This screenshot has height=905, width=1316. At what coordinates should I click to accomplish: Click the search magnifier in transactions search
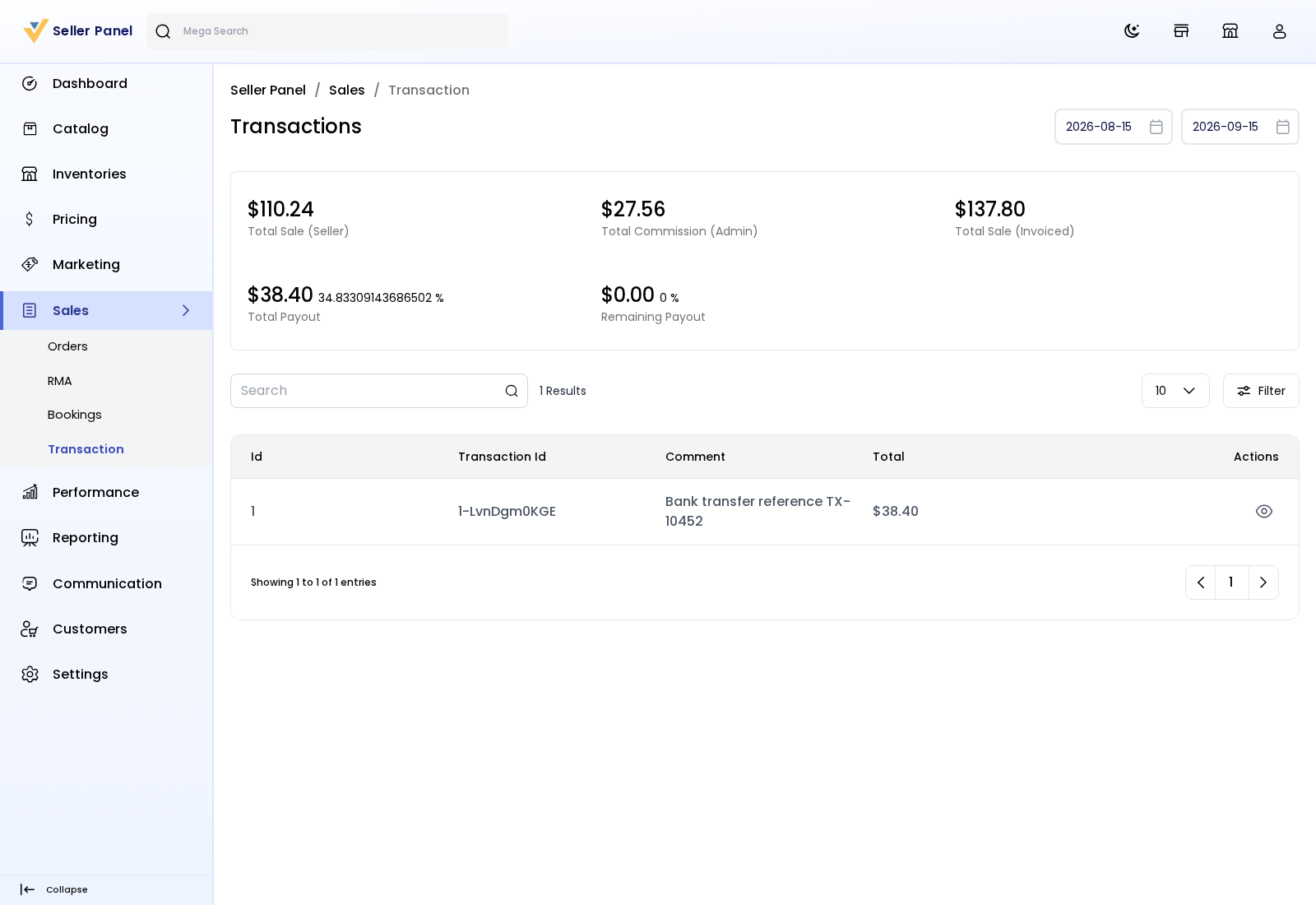coord(512,392)
